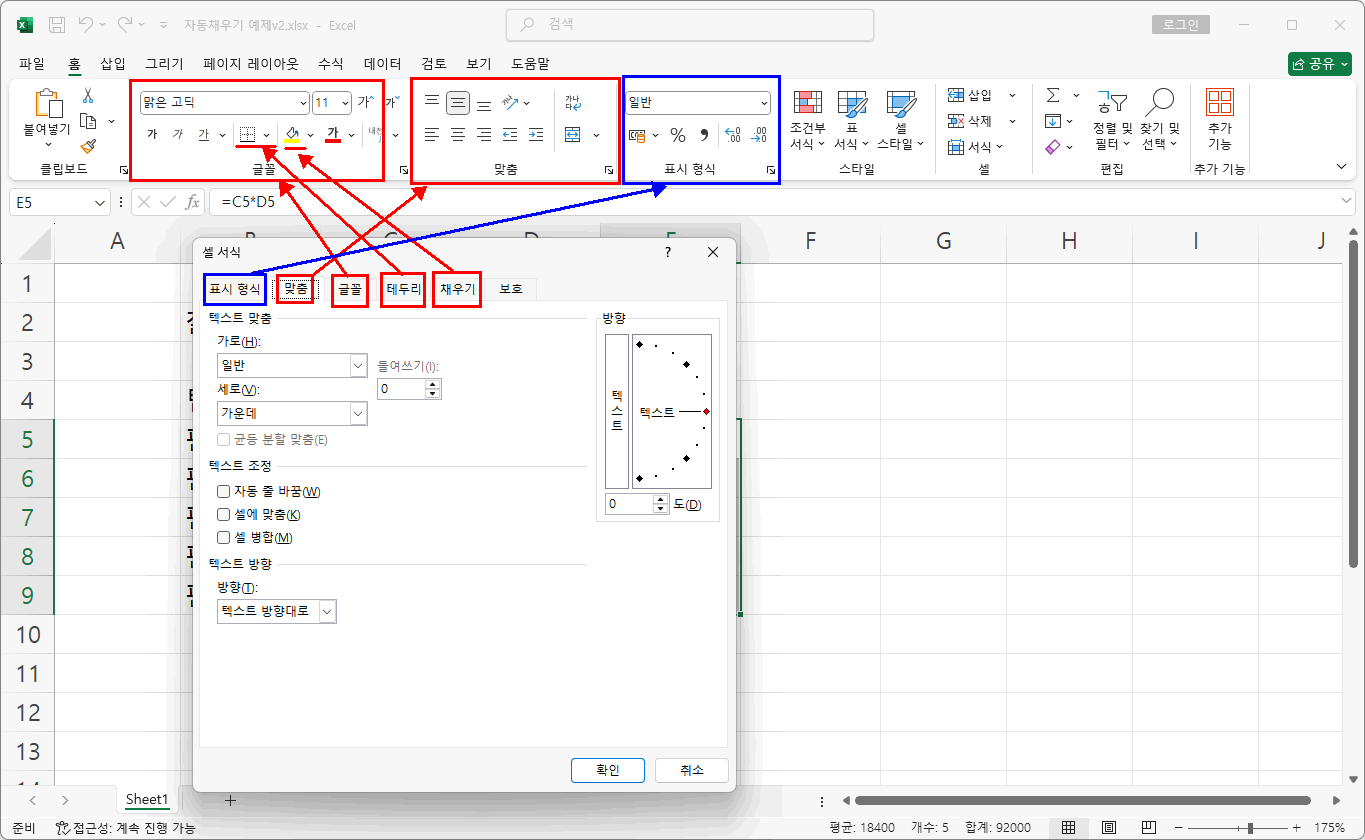
Task: Toggle the 자동 줄 바꿈 checkbox
Action: point(224,491)
